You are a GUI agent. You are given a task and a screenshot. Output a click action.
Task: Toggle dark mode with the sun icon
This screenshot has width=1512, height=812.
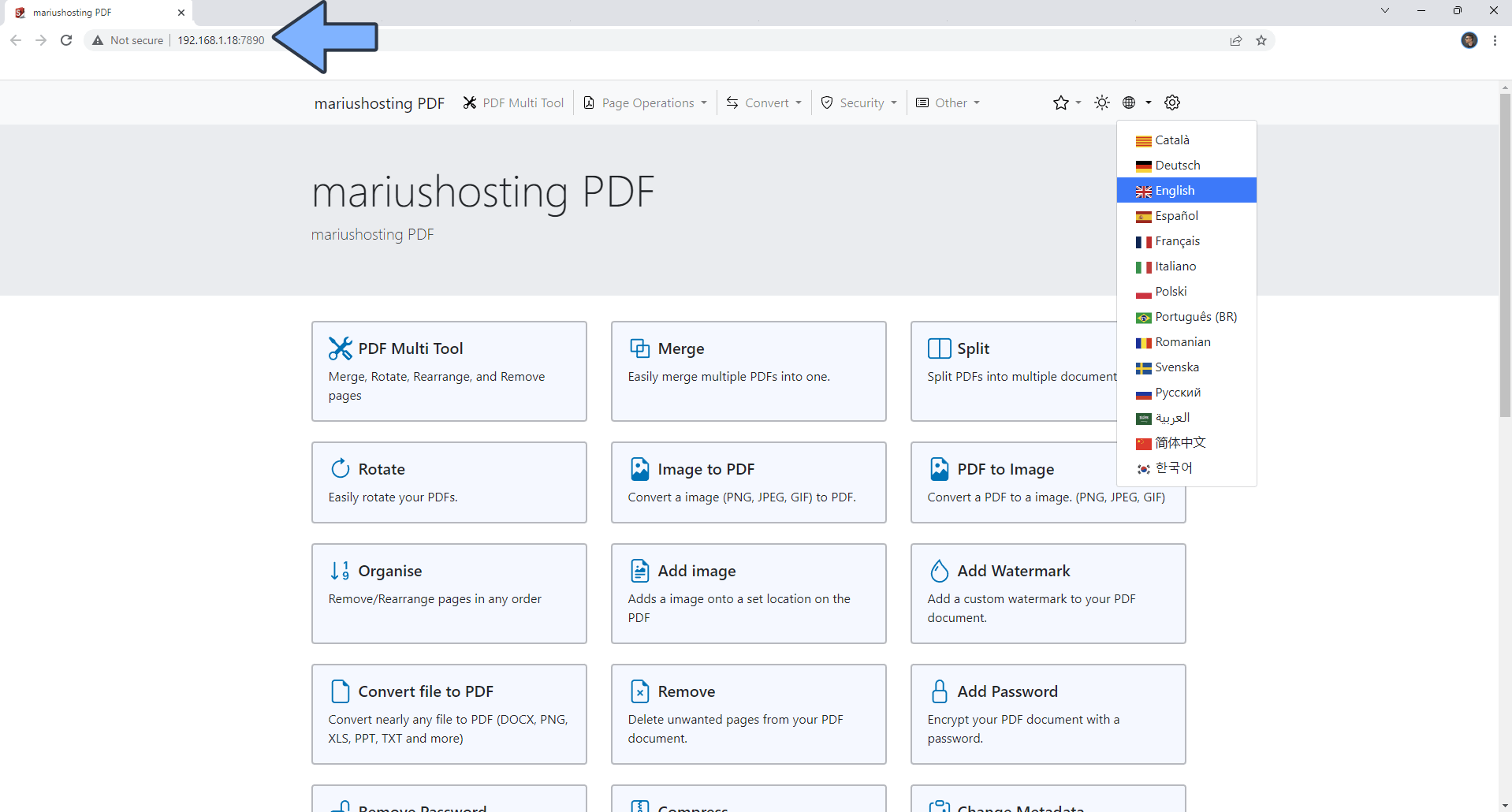point(1101,102)
